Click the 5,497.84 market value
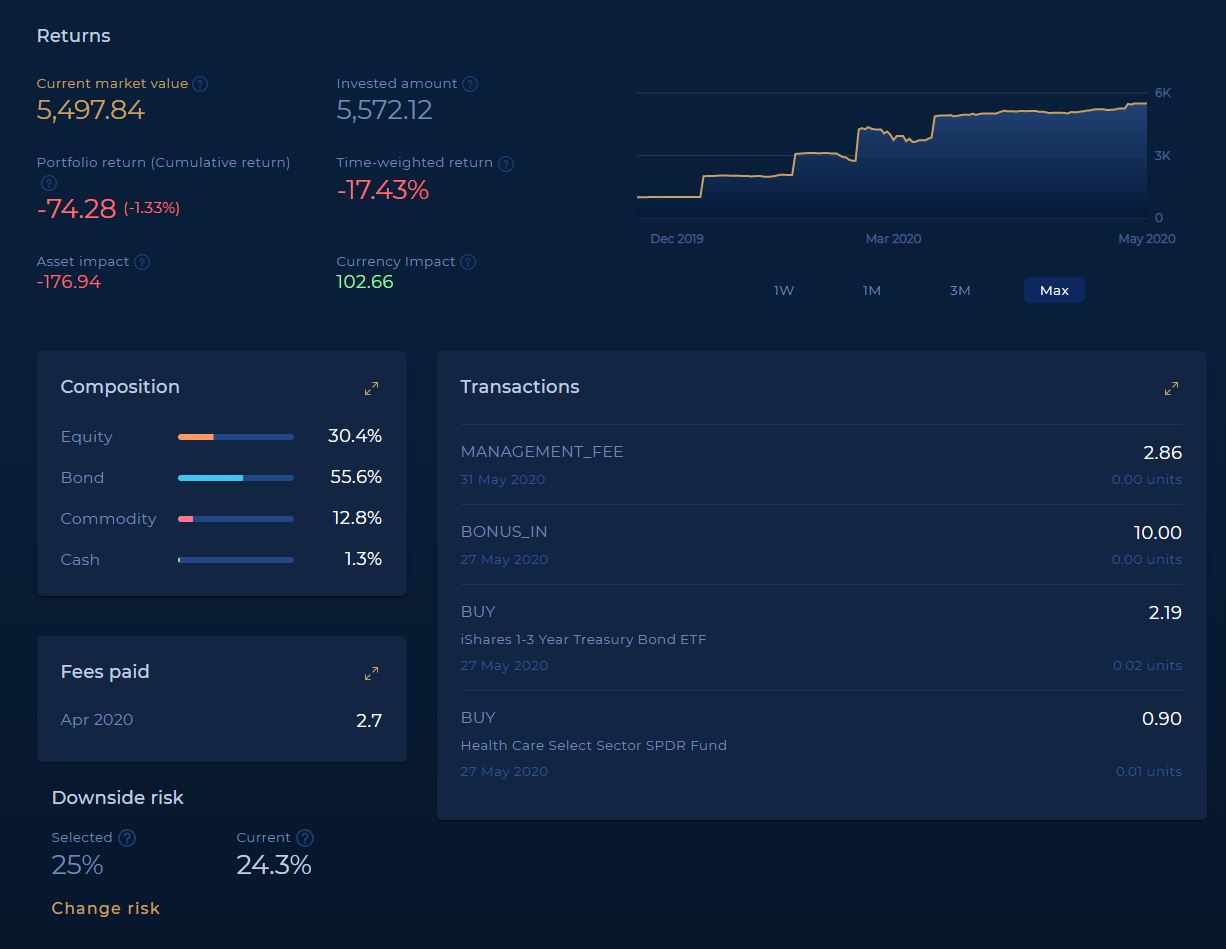 (x=91, y=110)
